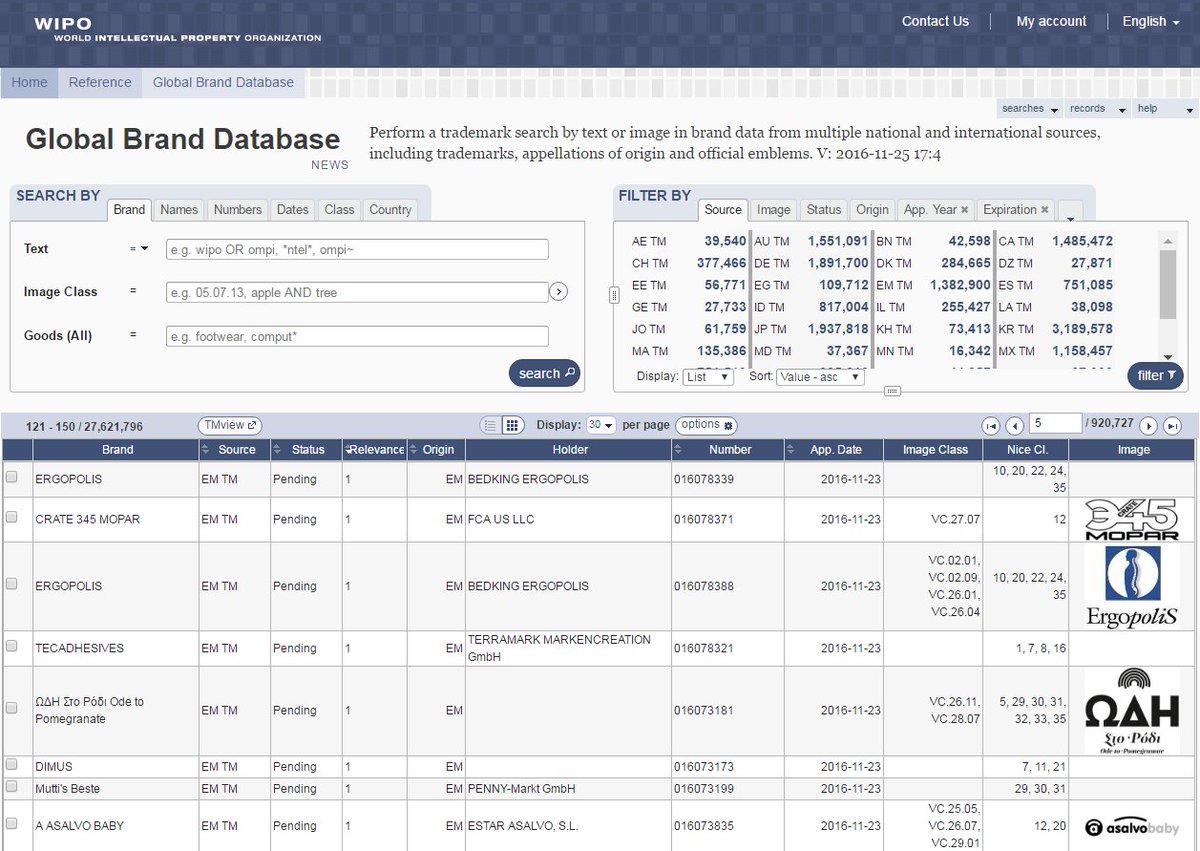Open the English language dropdown
Screen dimensions: 1200x851
coord(1150,21)
